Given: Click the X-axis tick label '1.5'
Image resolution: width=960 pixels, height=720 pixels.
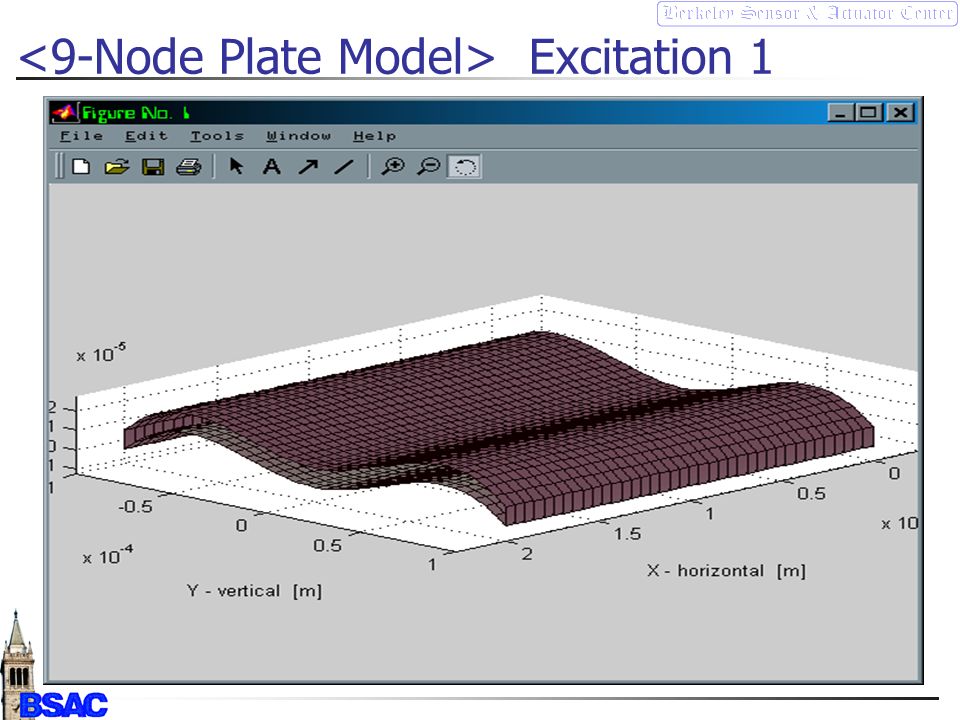Looking at the screenshot, I should point(628,534).
